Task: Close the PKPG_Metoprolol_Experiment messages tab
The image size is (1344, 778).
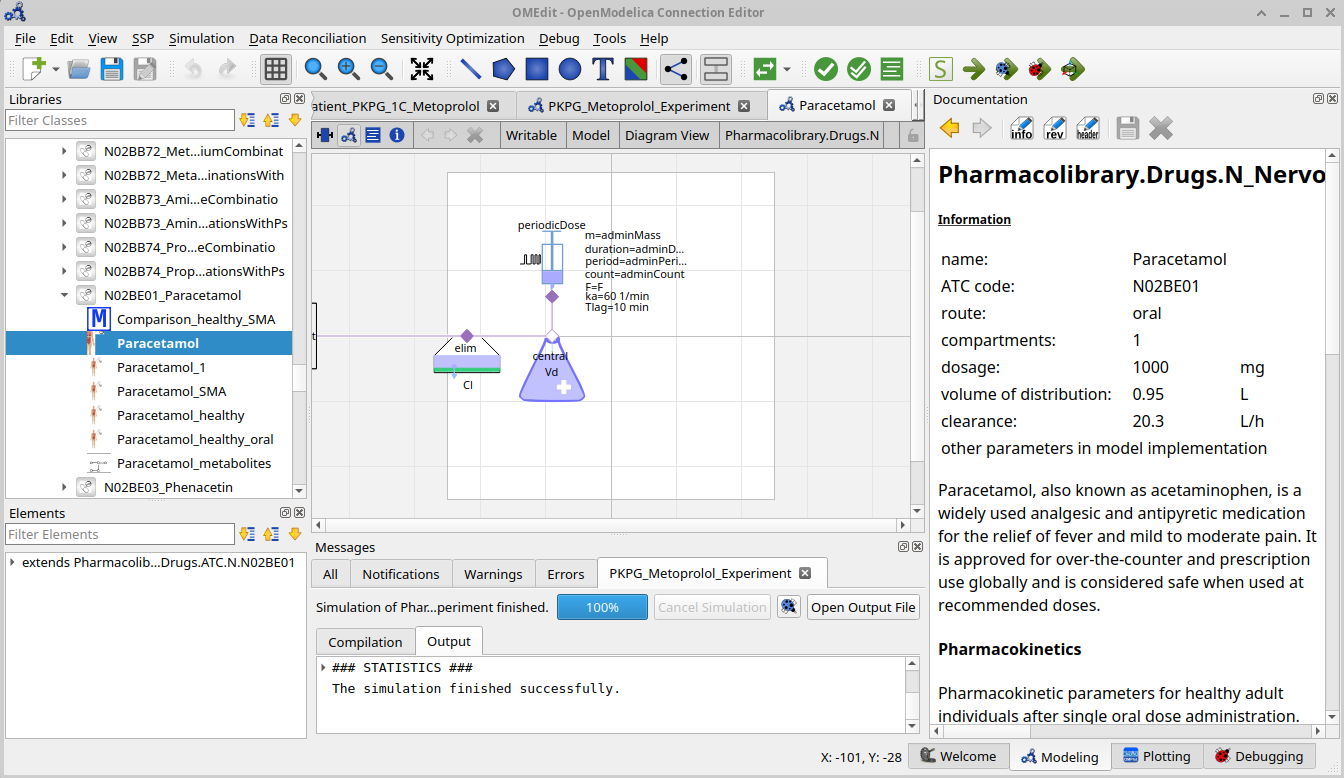Action: point(805,574)
